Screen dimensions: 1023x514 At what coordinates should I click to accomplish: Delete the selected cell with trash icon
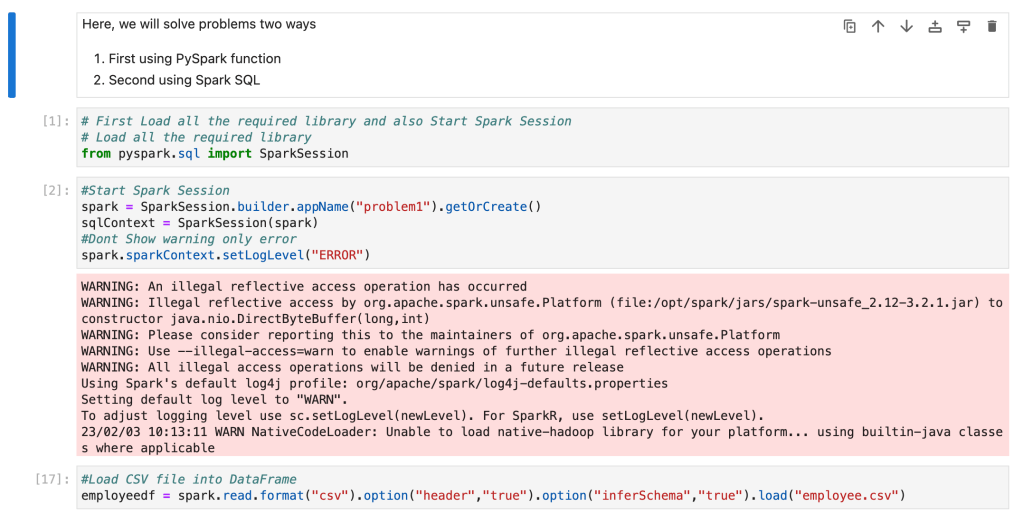pos(992,27)
